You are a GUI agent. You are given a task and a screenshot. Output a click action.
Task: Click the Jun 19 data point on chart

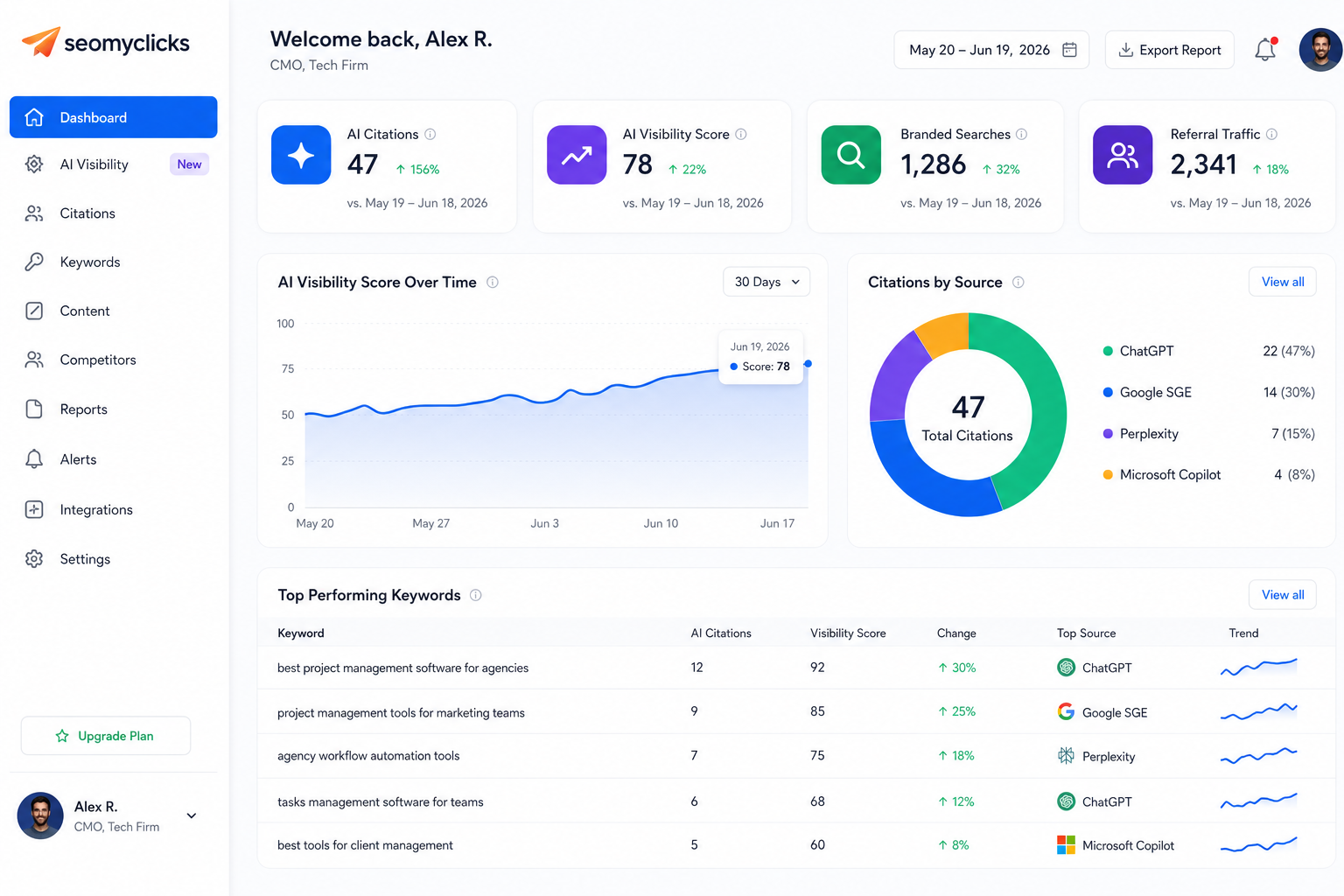(x=808, y=363)
